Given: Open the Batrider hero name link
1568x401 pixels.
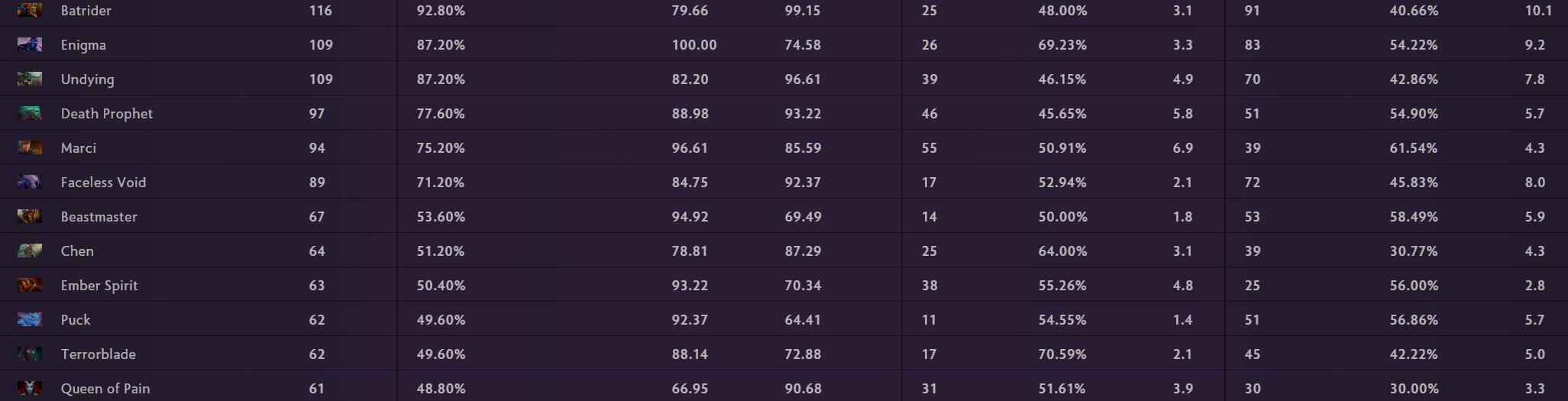Looking at the screenshot, I should click(86, 11).
